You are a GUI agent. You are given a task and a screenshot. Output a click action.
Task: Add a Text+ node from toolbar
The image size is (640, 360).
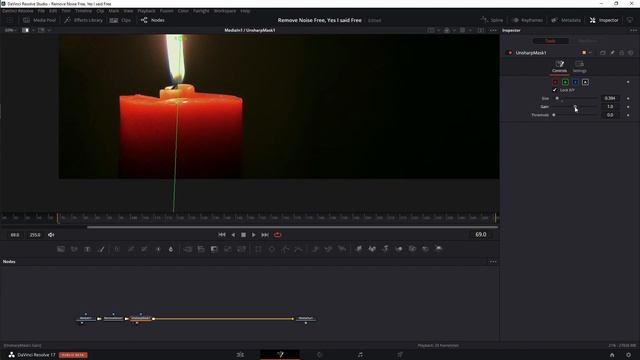pos(88,249)
